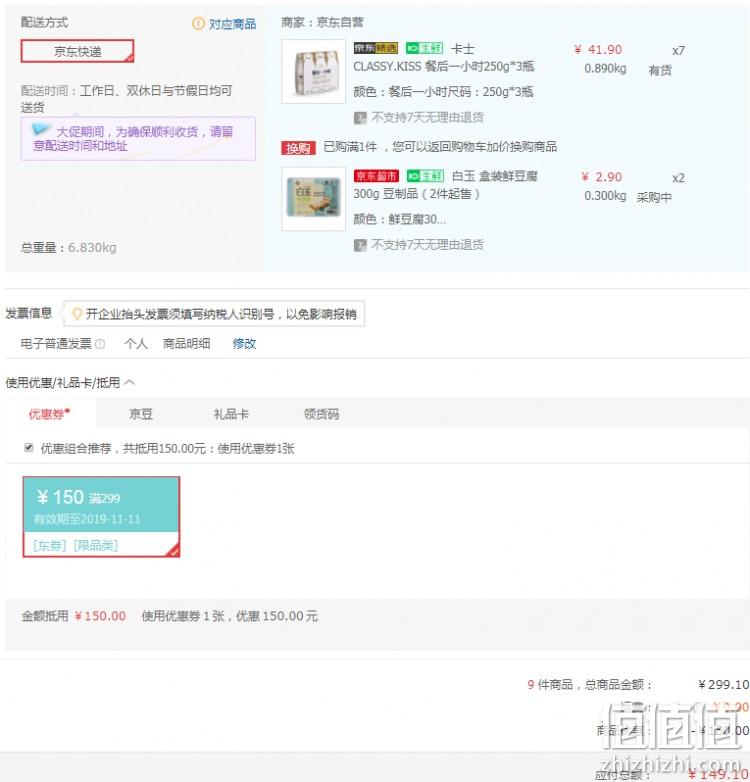Image resolution: width=750 pixels, height=782 pixels.
Task: Click the blue arrow icon in the 大促期间 notice
Action: point(40,130)
